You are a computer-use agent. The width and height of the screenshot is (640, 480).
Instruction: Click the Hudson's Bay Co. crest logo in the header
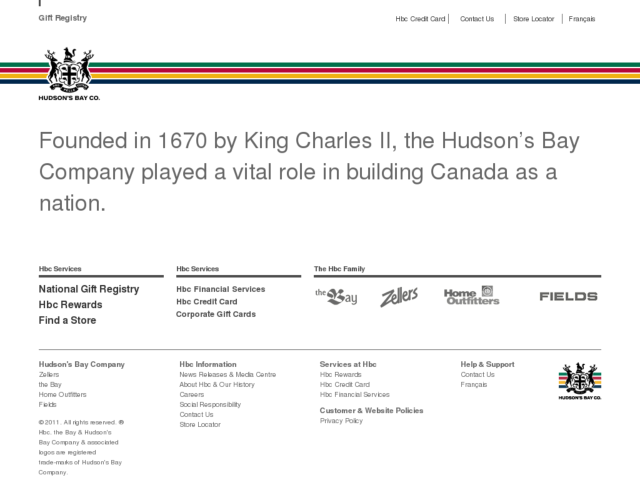69,74
